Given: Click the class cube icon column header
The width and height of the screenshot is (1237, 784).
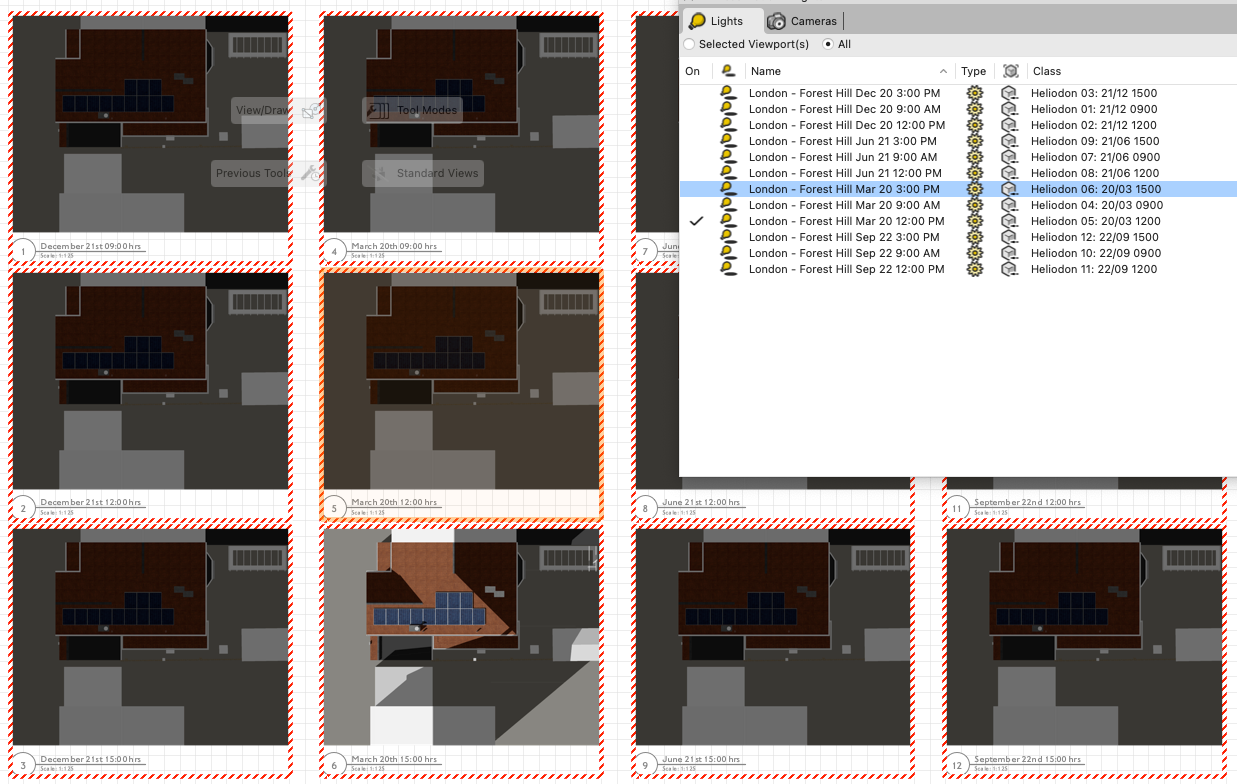Looking at the screenshot, I should pos(1011,71).
